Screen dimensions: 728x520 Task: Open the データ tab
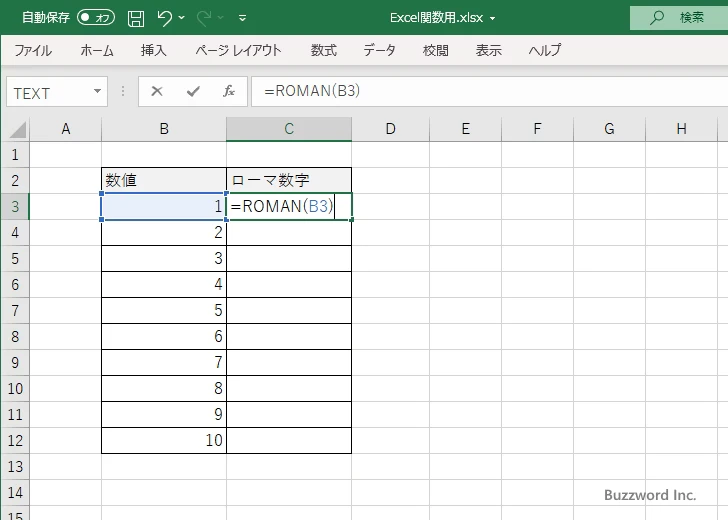[379, 50]
